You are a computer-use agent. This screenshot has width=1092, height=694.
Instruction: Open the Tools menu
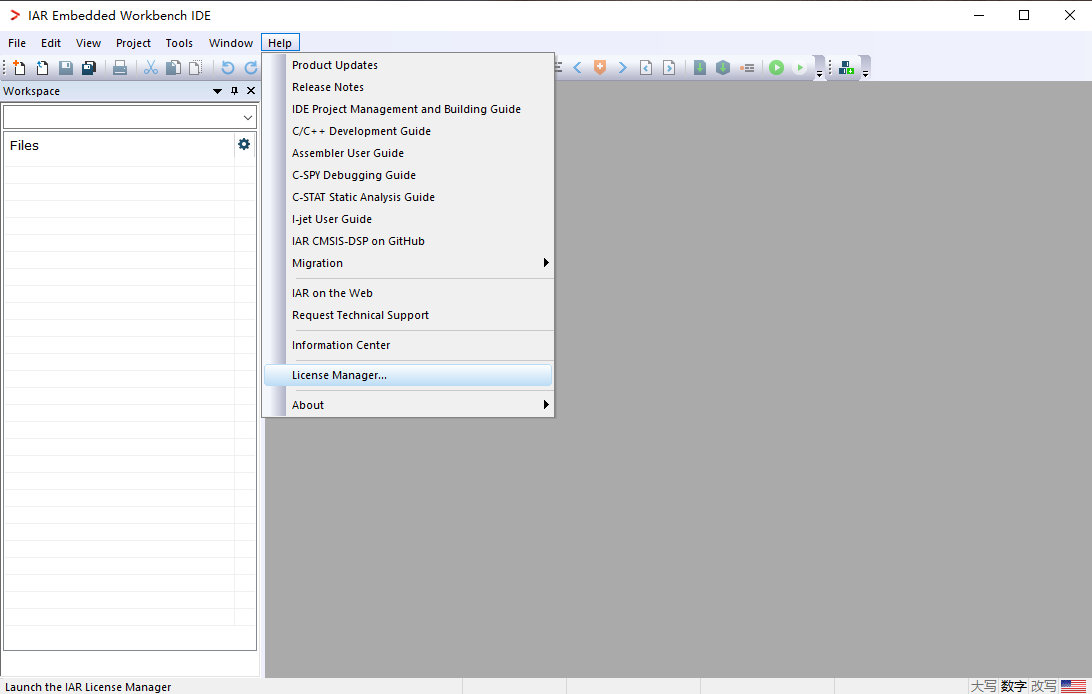(x=179, y=43)
